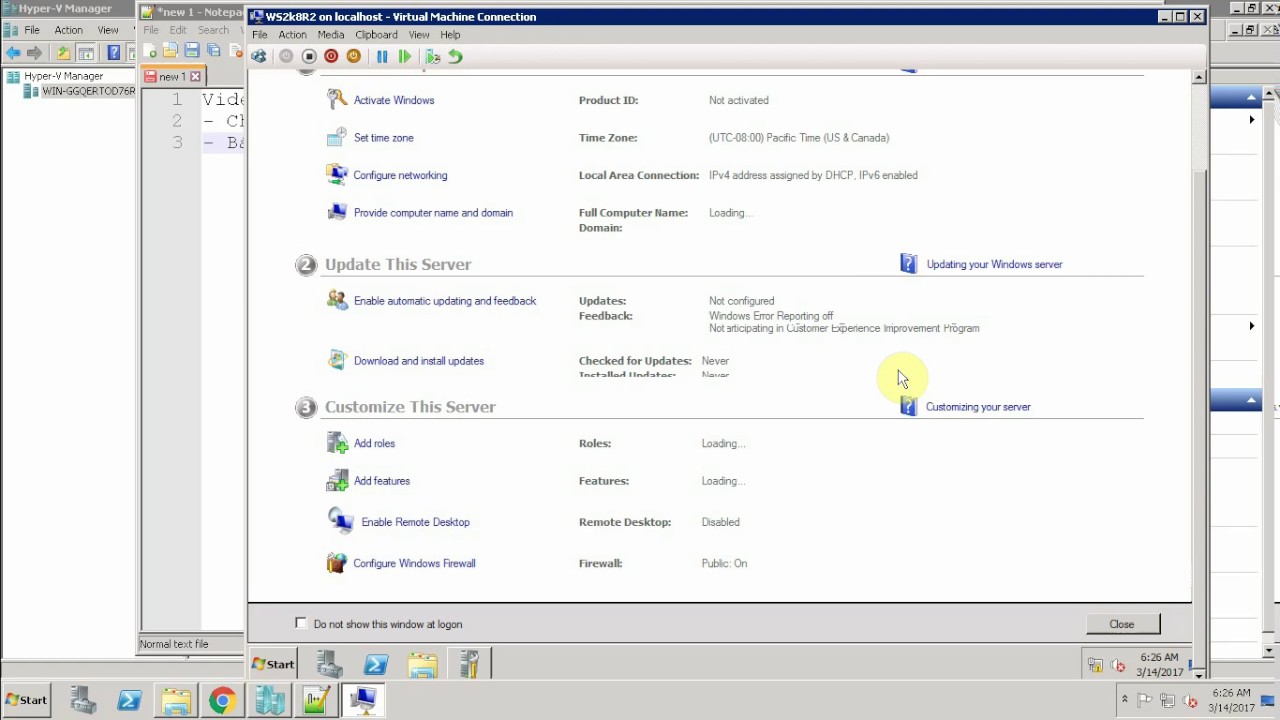Click the Add features icon
Viewport: 1280px width, 720px height.
coord(337,481)
